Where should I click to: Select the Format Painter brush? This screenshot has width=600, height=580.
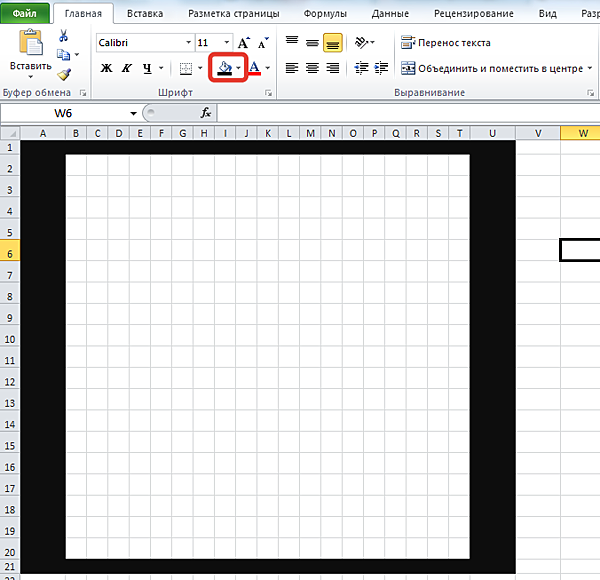coord(64,74)
